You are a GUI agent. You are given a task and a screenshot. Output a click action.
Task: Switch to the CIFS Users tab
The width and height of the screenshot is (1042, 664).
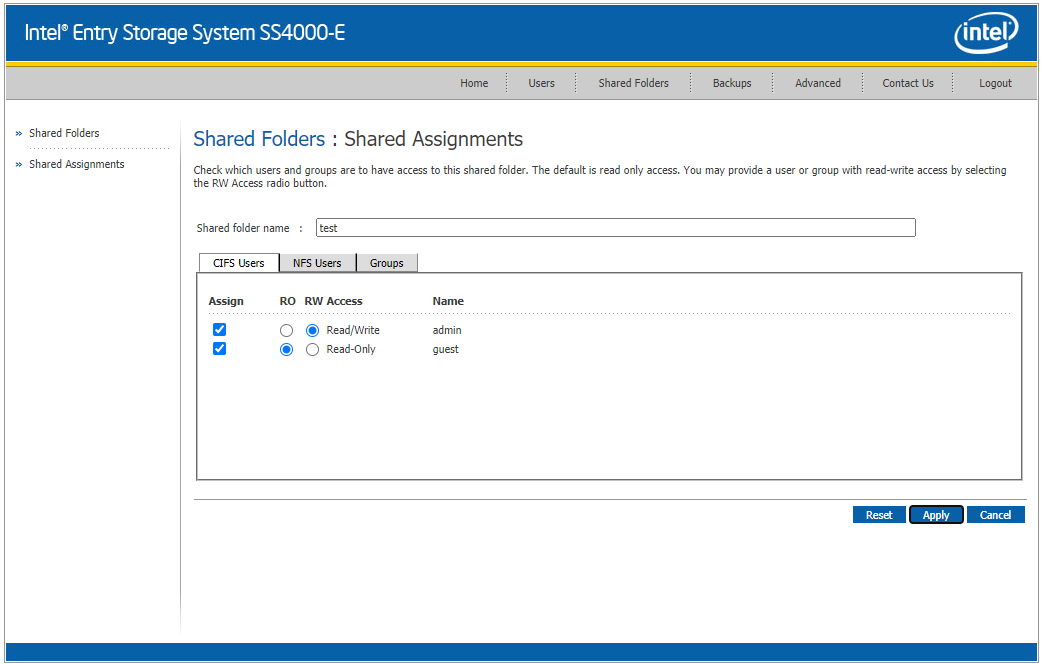(x=239, y=263)
